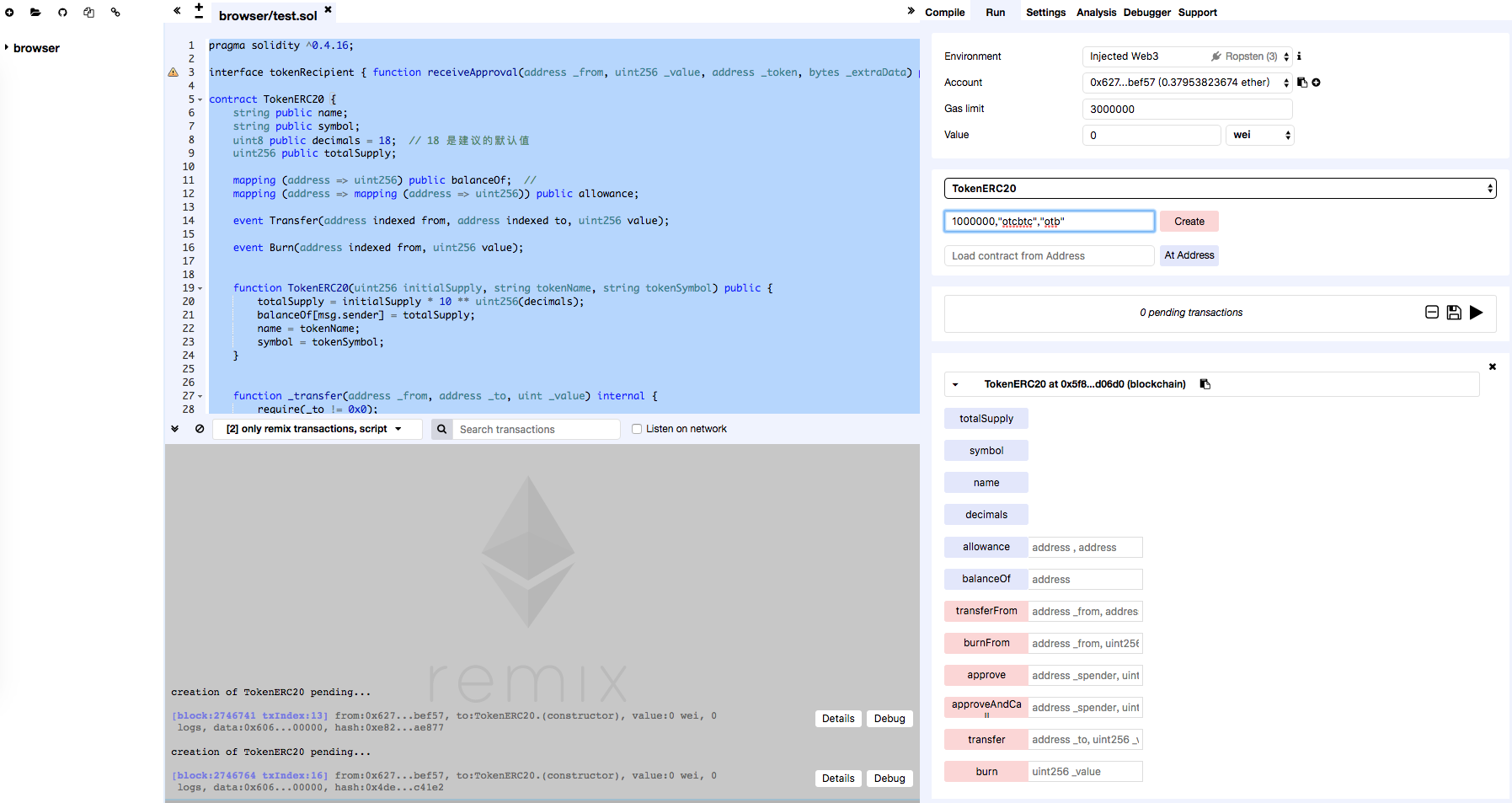
Task: Expand the terminal filter dropdown for remix transactions
Action: tap(313, 429)
